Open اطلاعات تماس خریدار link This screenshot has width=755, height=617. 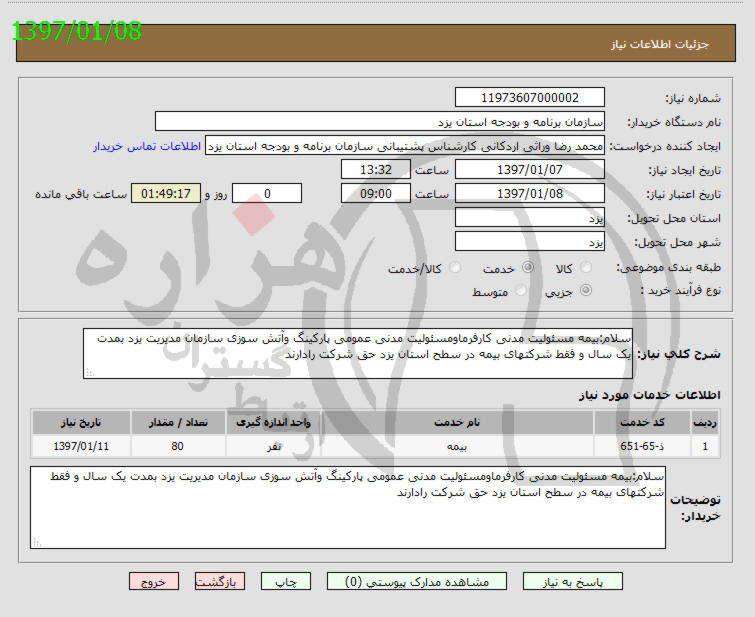tap(147, 146)
